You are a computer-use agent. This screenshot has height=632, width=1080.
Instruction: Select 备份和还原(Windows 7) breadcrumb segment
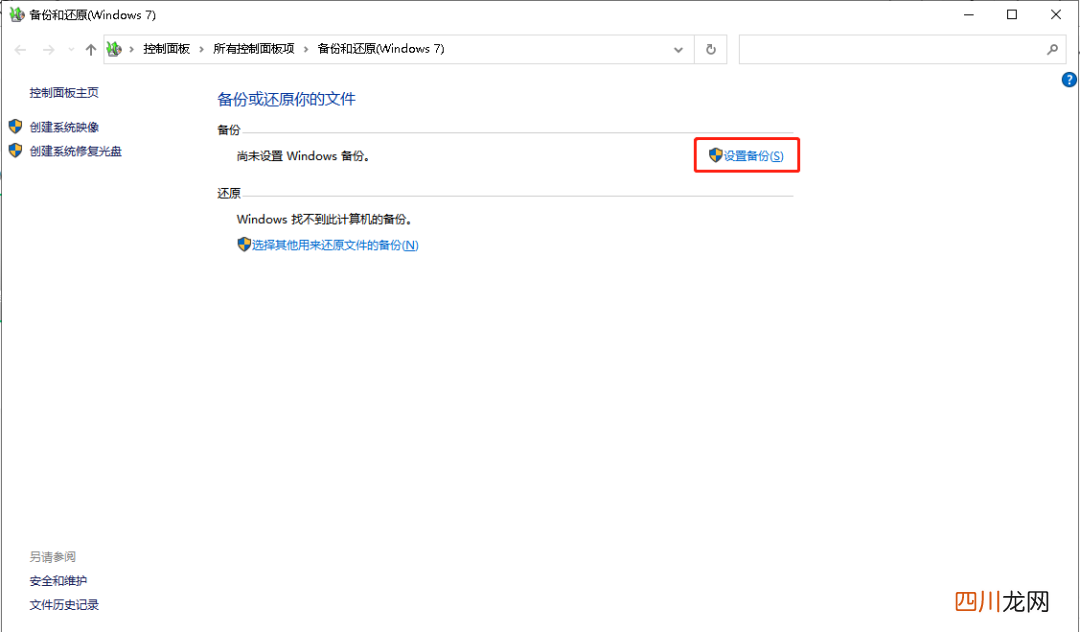click(381, 49)
